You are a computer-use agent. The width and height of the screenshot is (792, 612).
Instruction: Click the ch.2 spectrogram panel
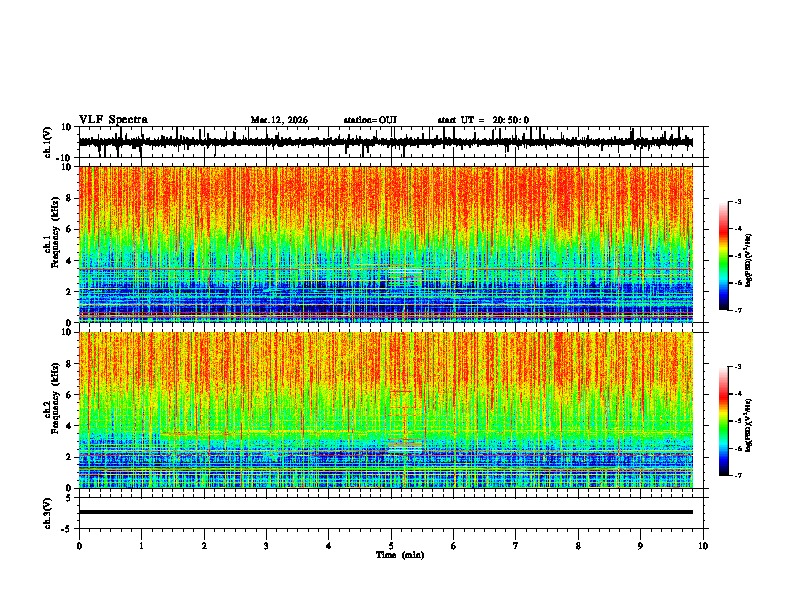click(386, 410)
